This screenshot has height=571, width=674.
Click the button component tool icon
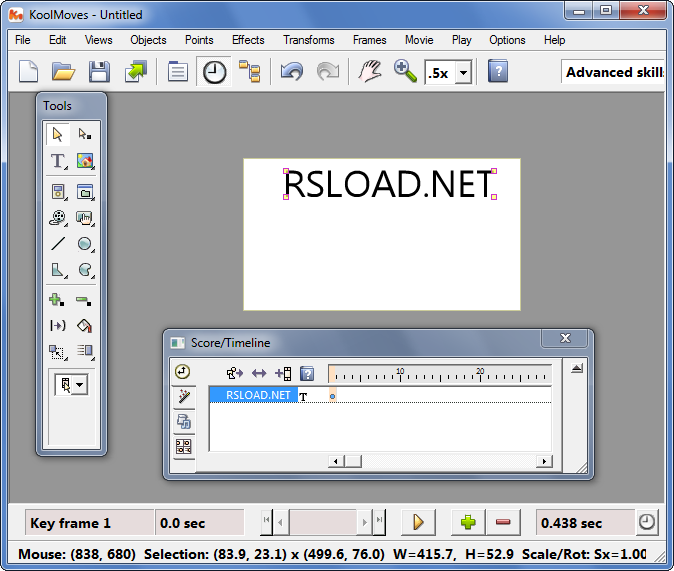point(58,192)
